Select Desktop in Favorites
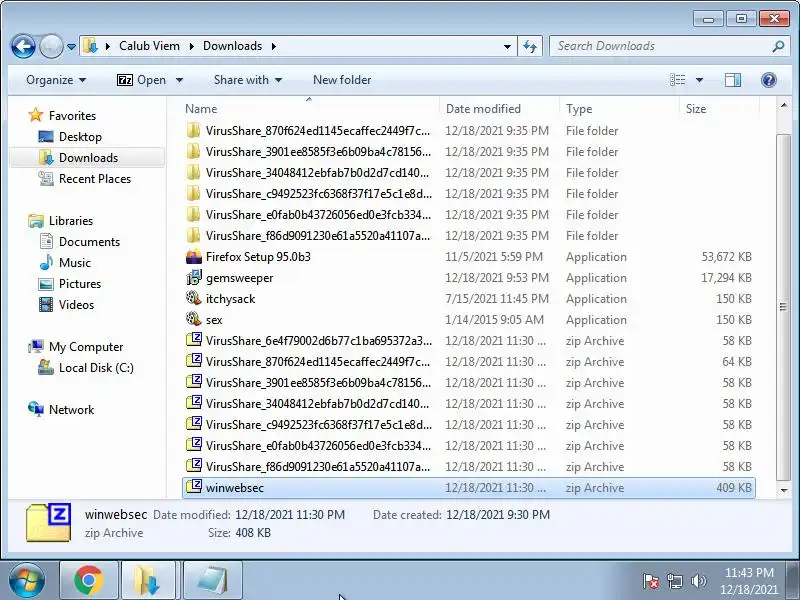Viewport: 800px width, 600px height. coord(80,137)
